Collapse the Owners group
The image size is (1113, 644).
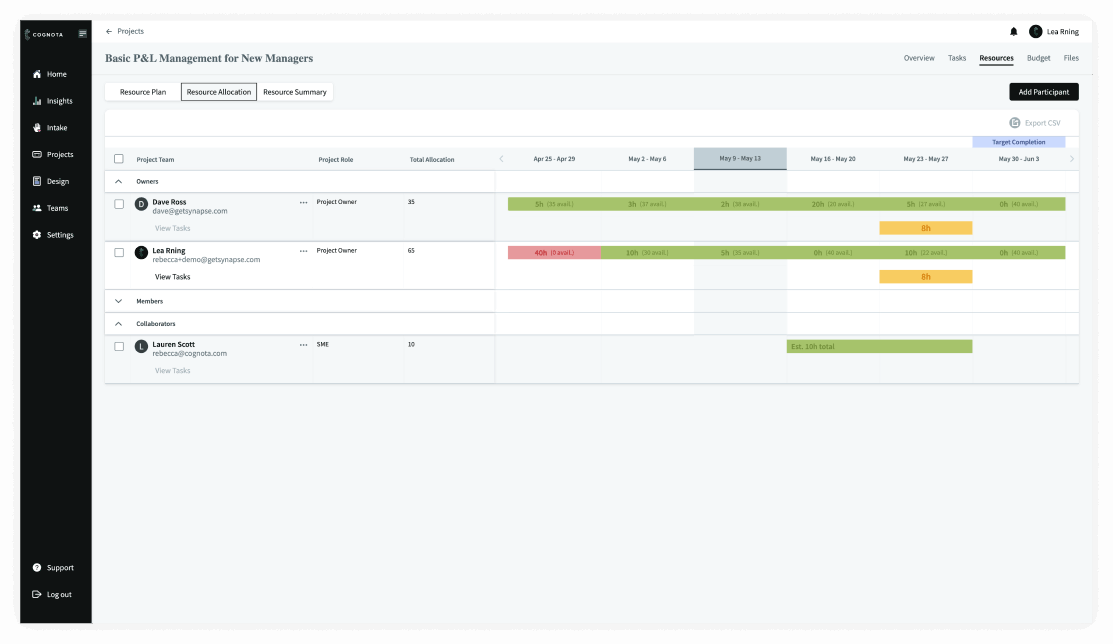coord(119,182)
